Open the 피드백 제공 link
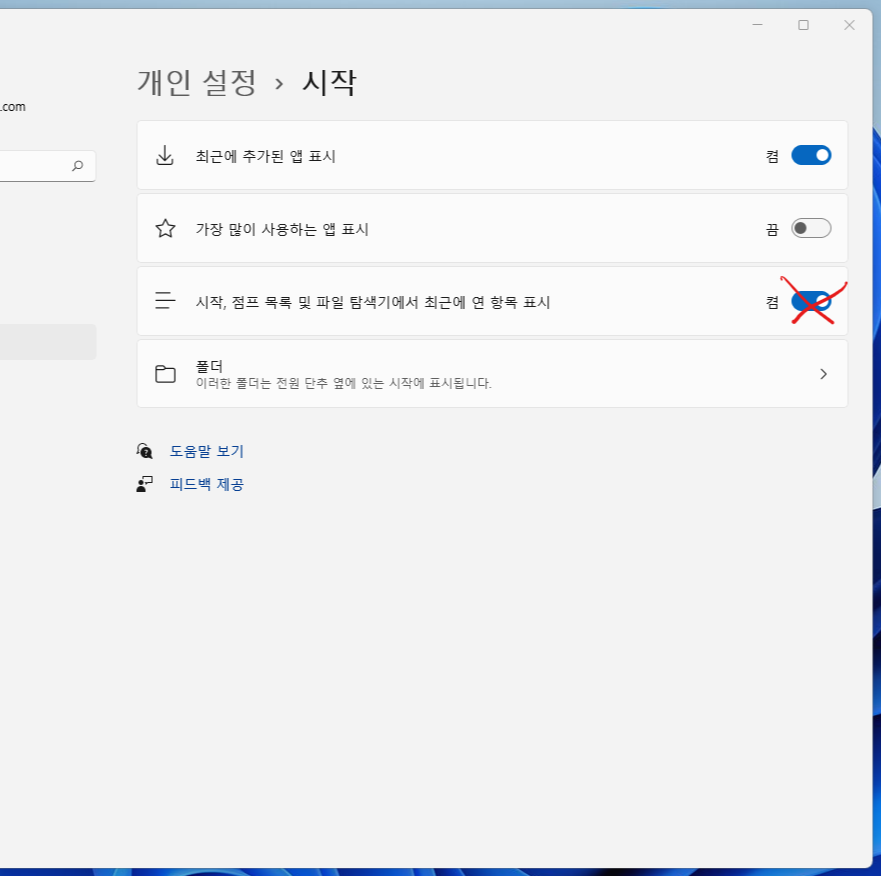The image size is (881, 876). (207, 484)
